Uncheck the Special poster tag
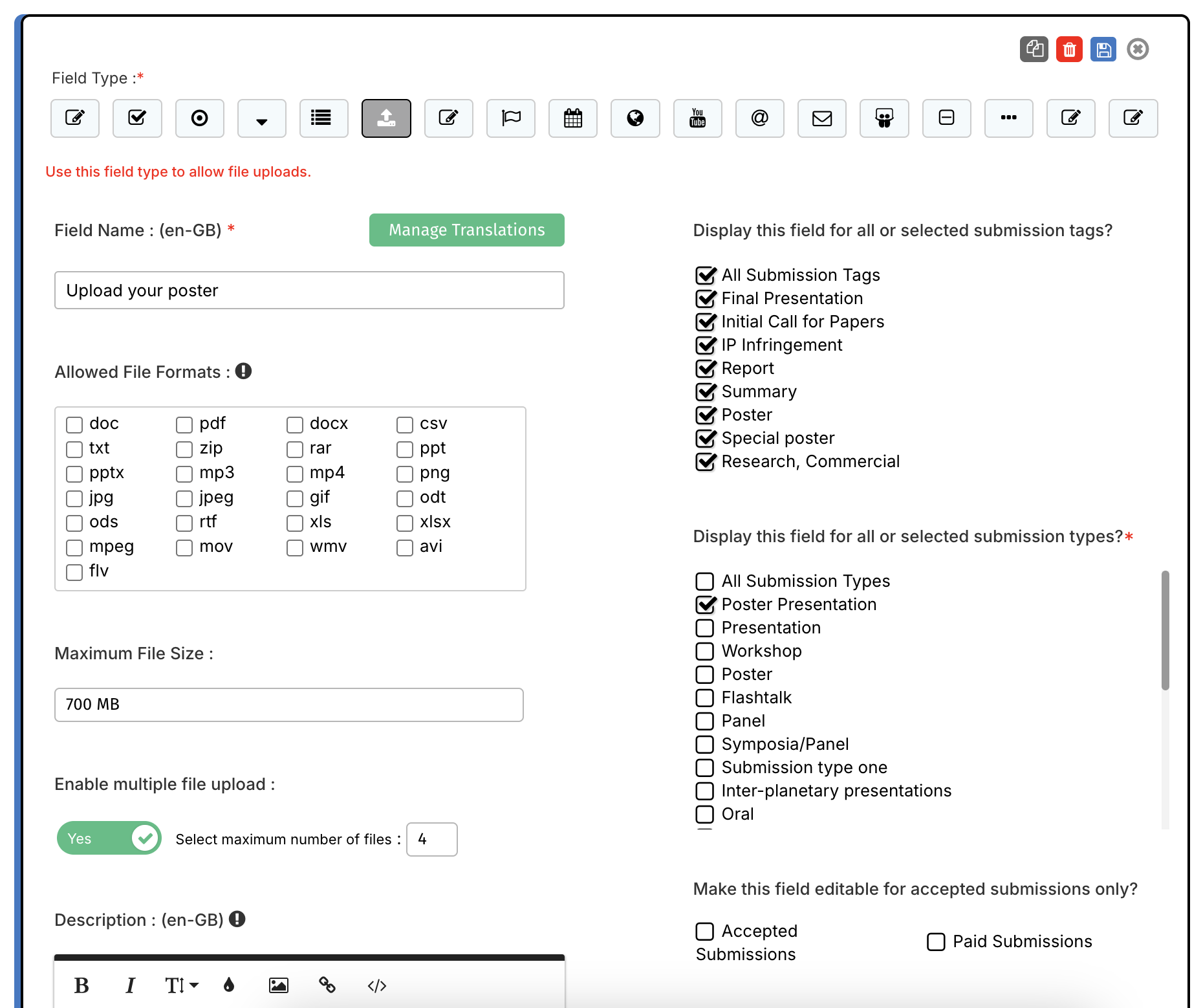The image size is (1203, 1008). [x=705, y=439]
